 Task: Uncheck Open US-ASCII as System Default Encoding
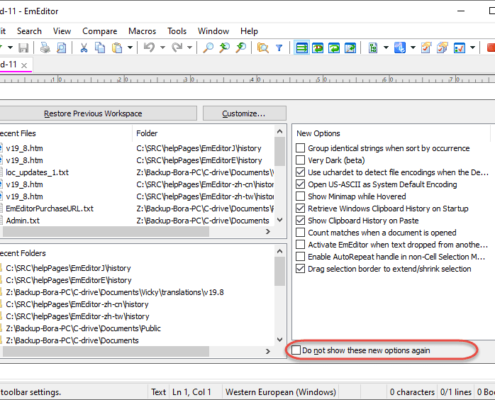(x=300, y=184)
